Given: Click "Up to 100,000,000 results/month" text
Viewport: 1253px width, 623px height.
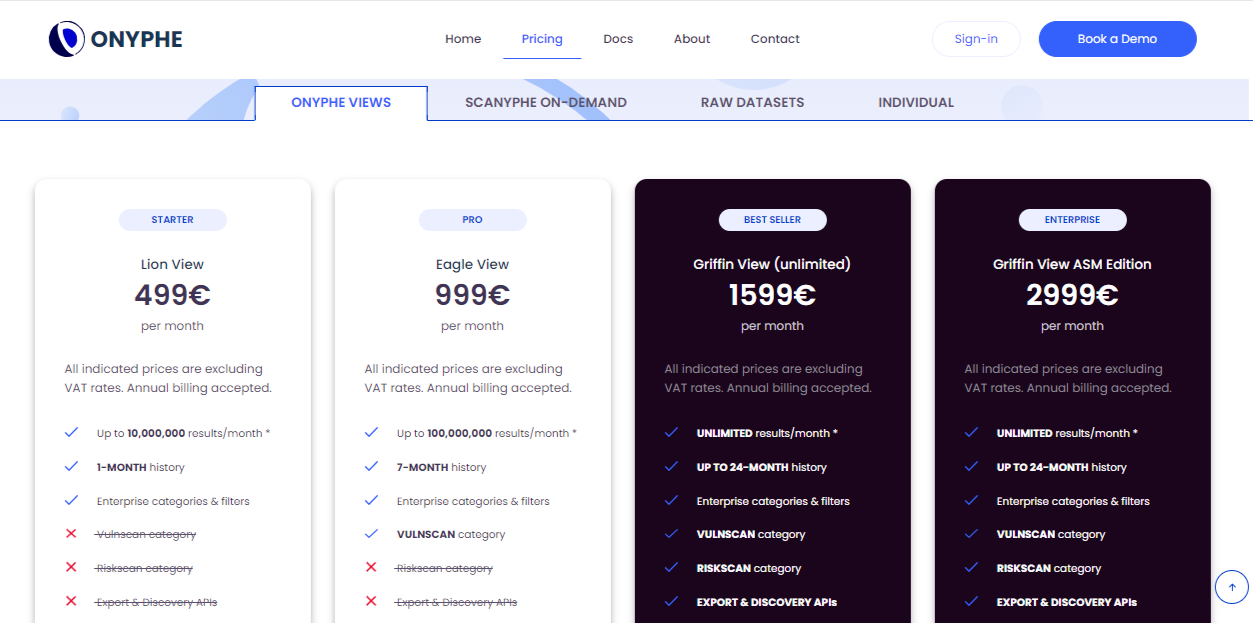Looking at the screenshot, I should point(487,434).
